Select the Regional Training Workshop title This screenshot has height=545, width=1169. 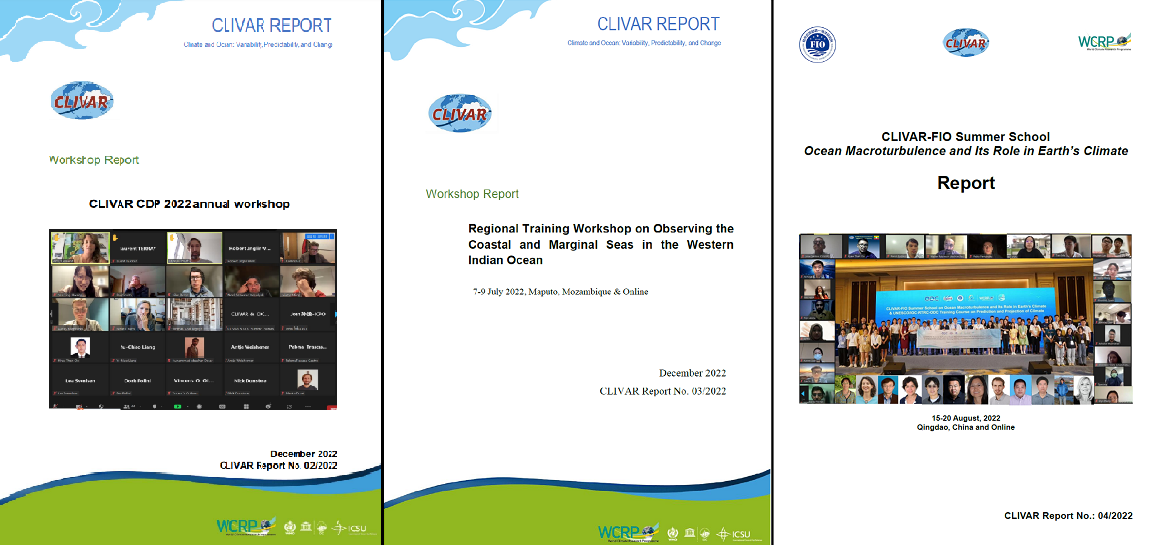[x=600, y=244]
